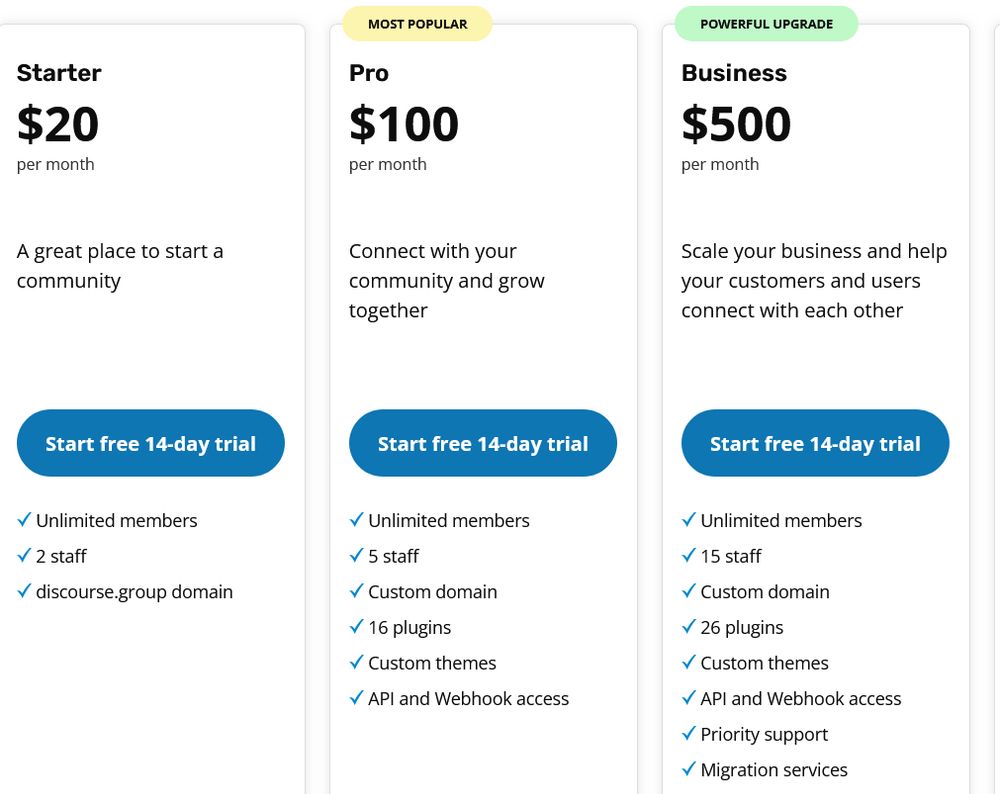Image resolution: width=1000 pixels, height=794 pixels.
Task: Click the checkmark beside "discourse.group domain"
Action: tap(24, 591)
